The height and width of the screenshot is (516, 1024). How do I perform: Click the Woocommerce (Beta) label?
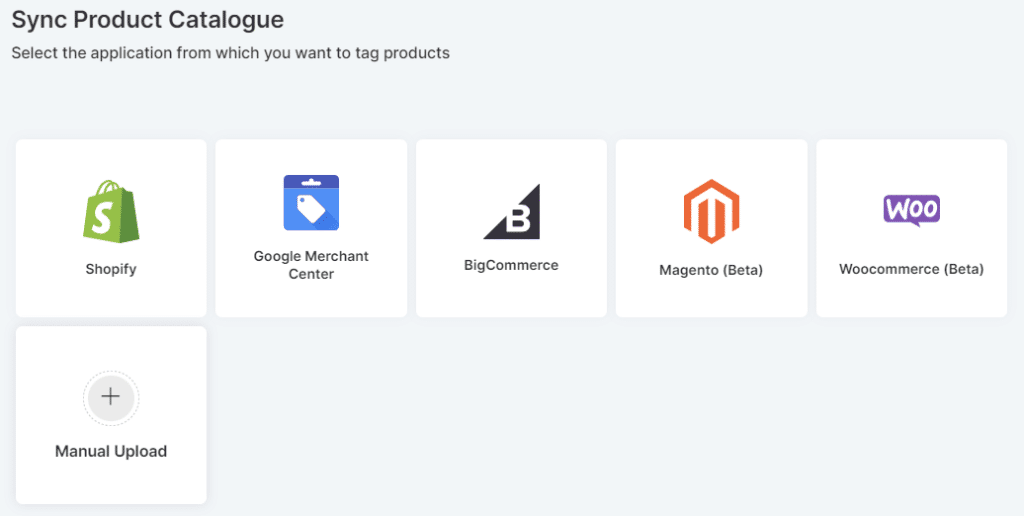(x=911, y=269)
